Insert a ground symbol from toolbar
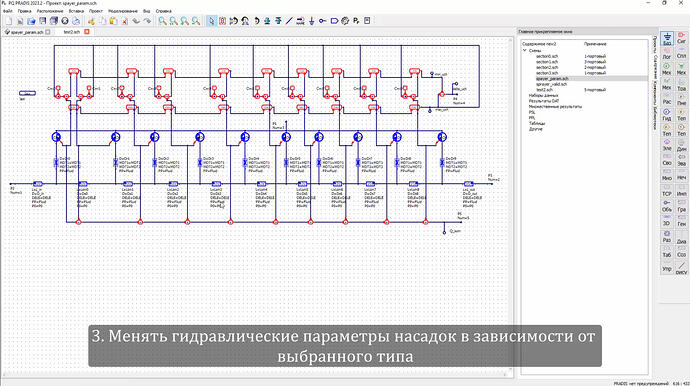 coord(312,21)
